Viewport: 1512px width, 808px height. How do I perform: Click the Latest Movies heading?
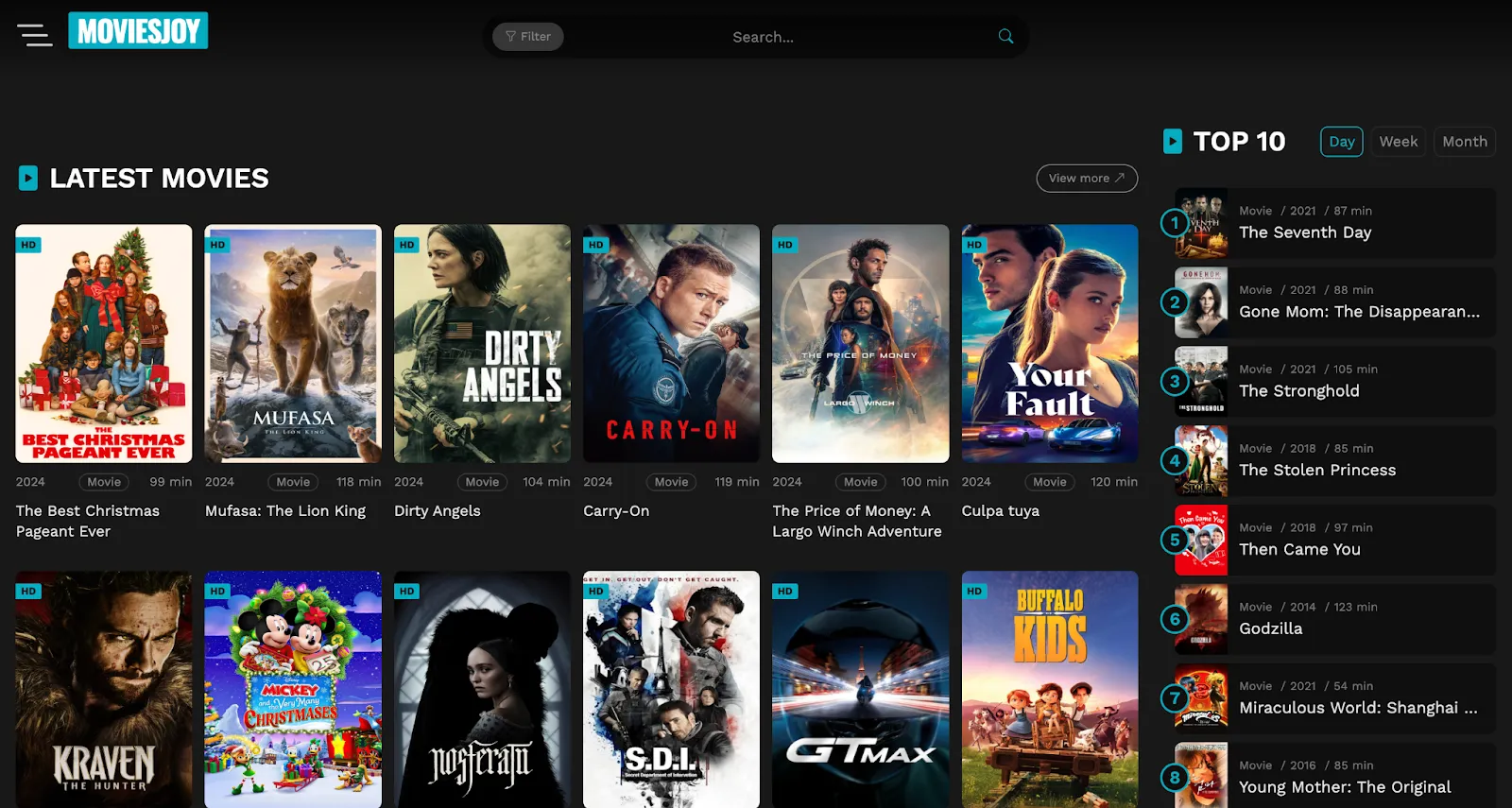(159, 178)
